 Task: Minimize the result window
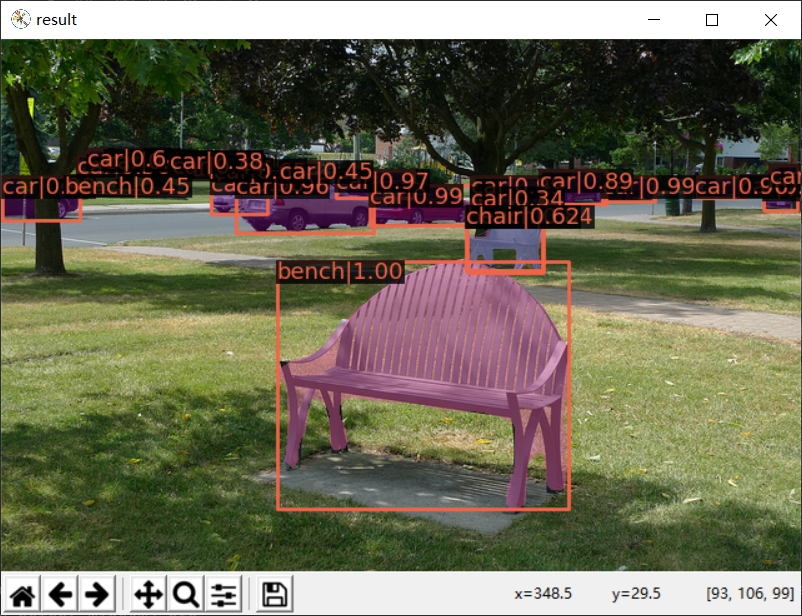[654, 19]
